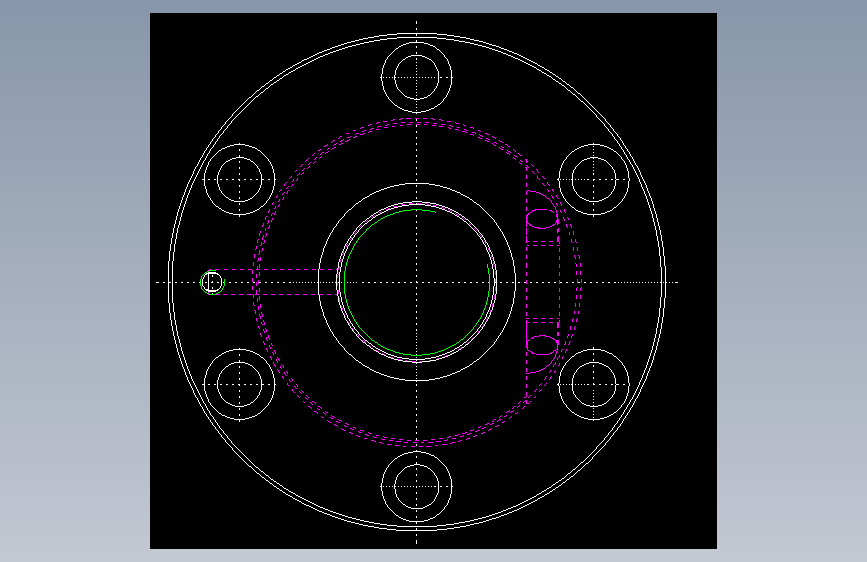The width and height of the screenshot is (867, 562).
Task: Select the bottom bolt hole's inner circle
Action: tap(416, 487)
